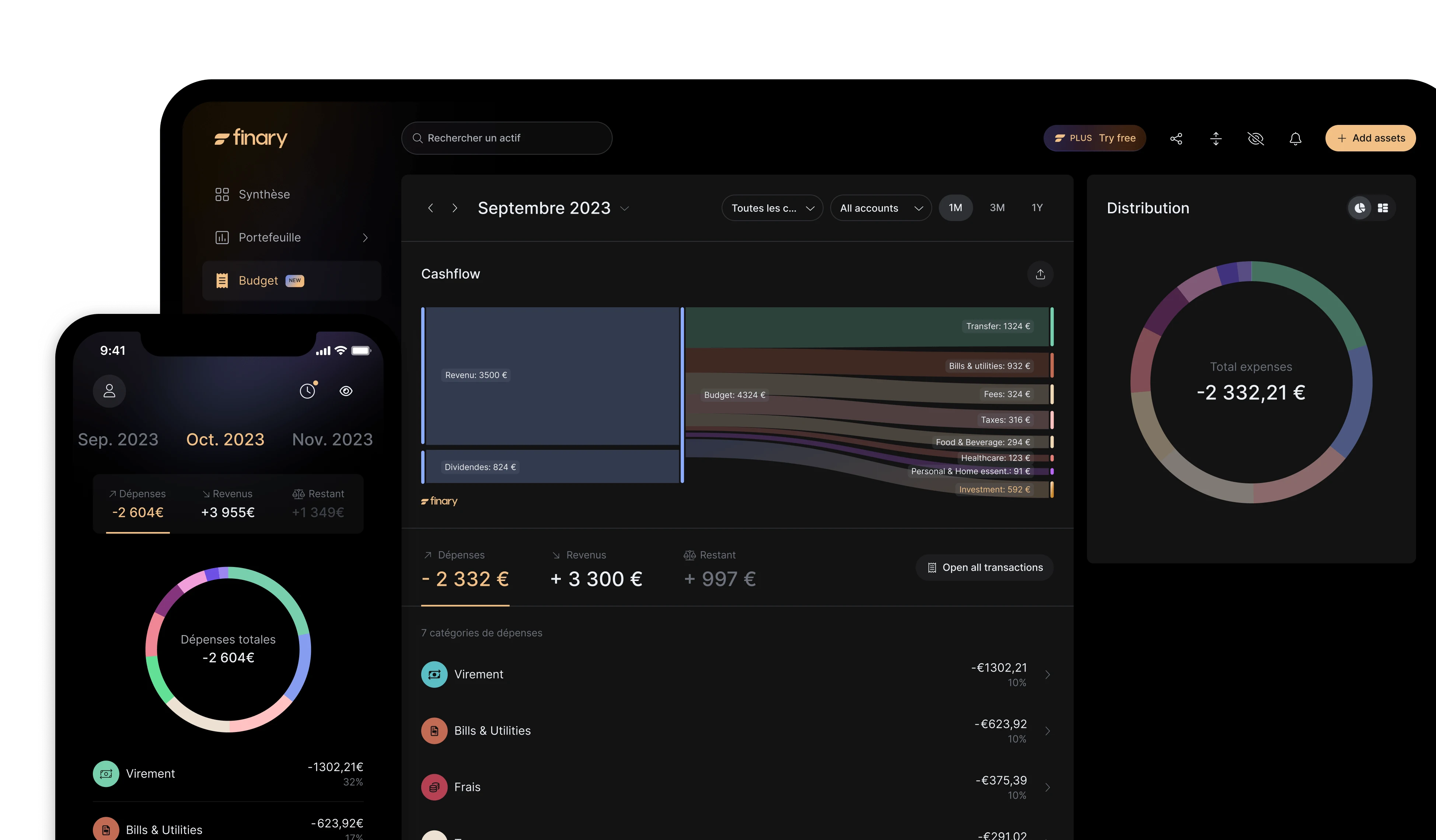
Task: Tap the clock history icon on the phone
Action: pyautogui.click(x=308, y=391)
